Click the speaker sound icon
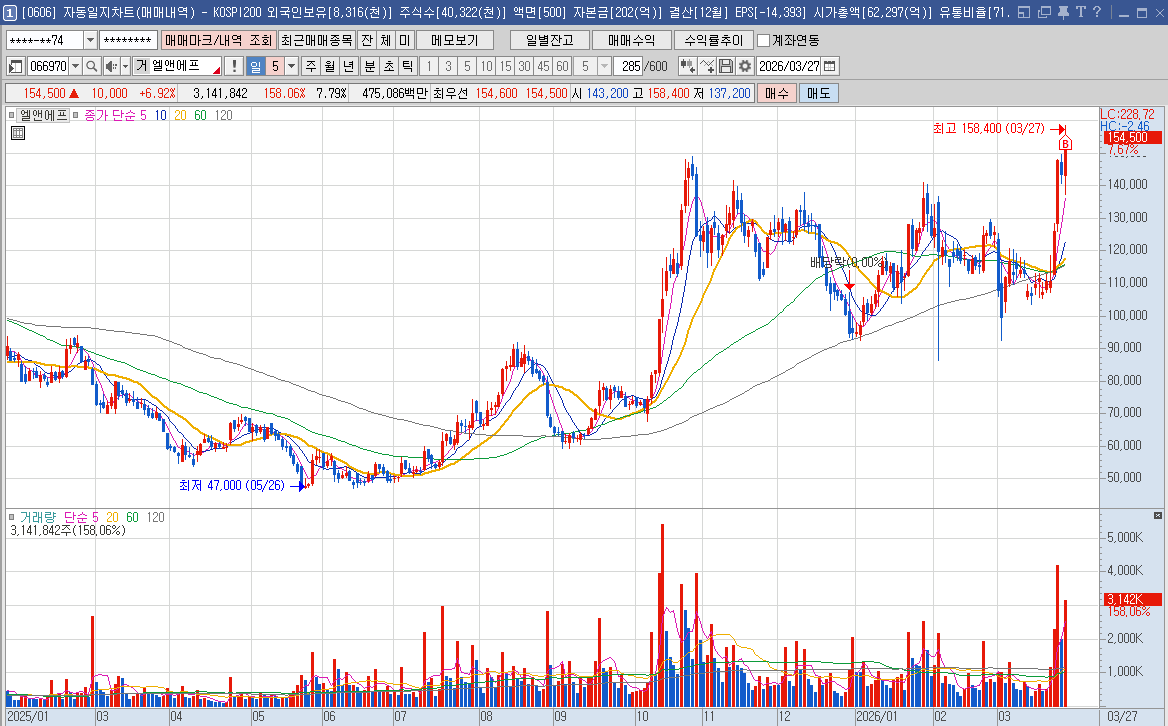Viewport: 1168px width, 726px height. pyautogui.click(x=111, y=66)
